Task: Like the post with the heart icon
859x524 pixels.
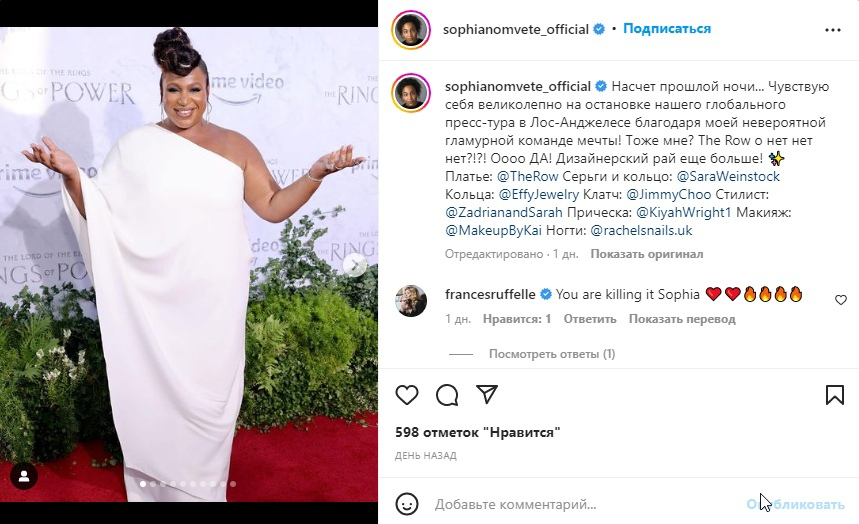Action: coord(407,395)
